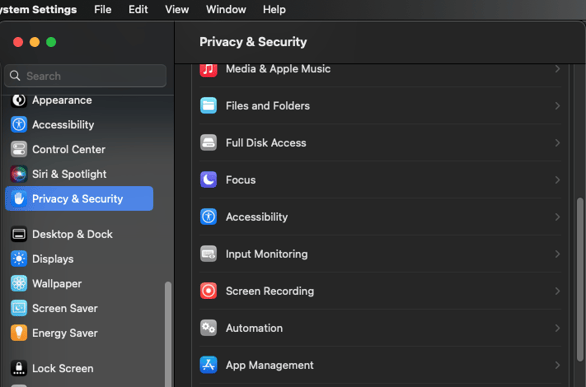586x387 pixels.
Task: Open Lock Screen label
Action: tap(63, 368)
